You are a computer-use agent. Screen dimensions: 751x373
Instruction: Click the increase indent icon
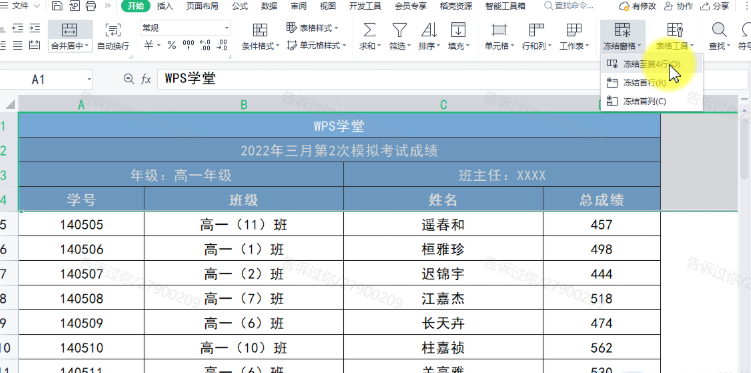tap(34, 28)
